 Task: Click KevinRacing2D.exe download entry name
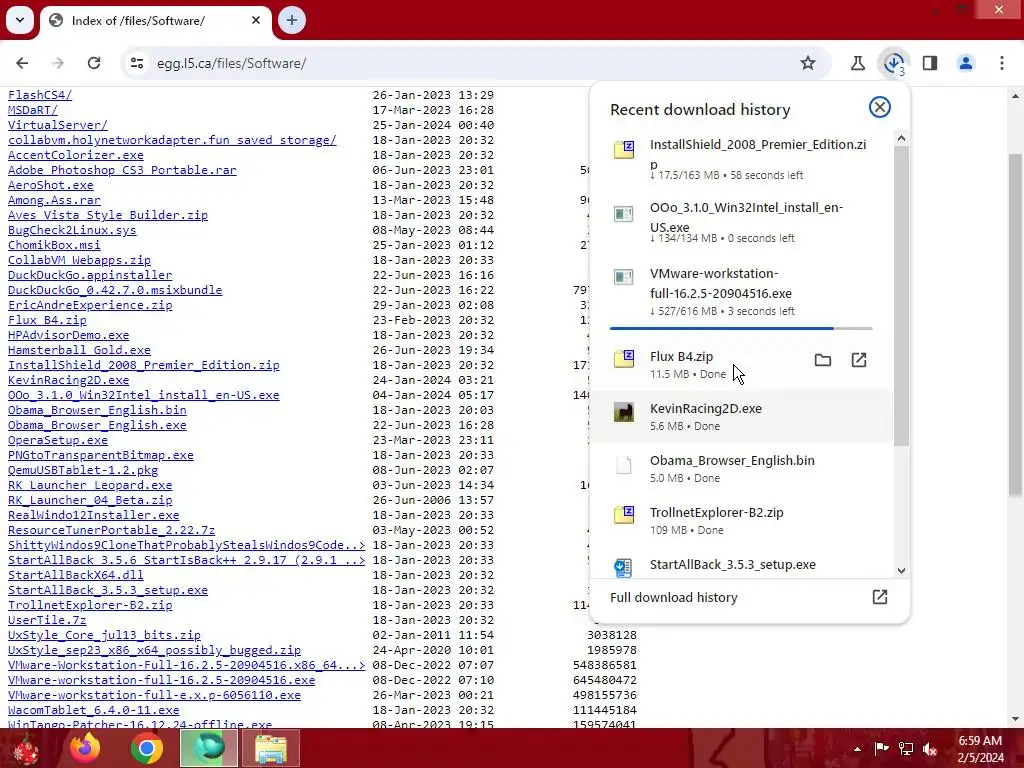tap(705, 409)
